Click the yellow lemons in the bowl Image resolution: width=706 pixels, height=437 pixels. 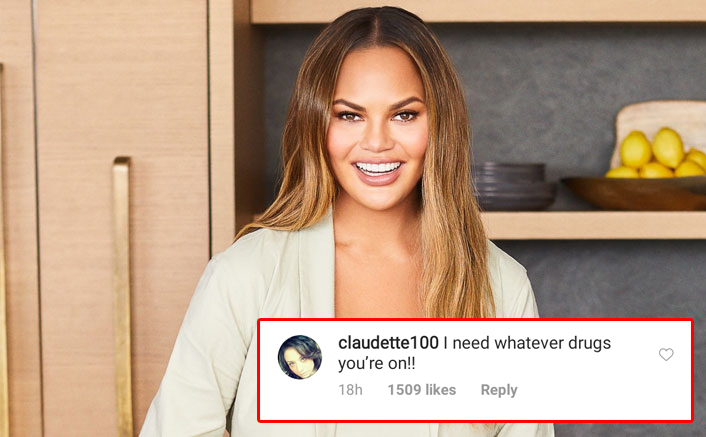tap(655, 154)
